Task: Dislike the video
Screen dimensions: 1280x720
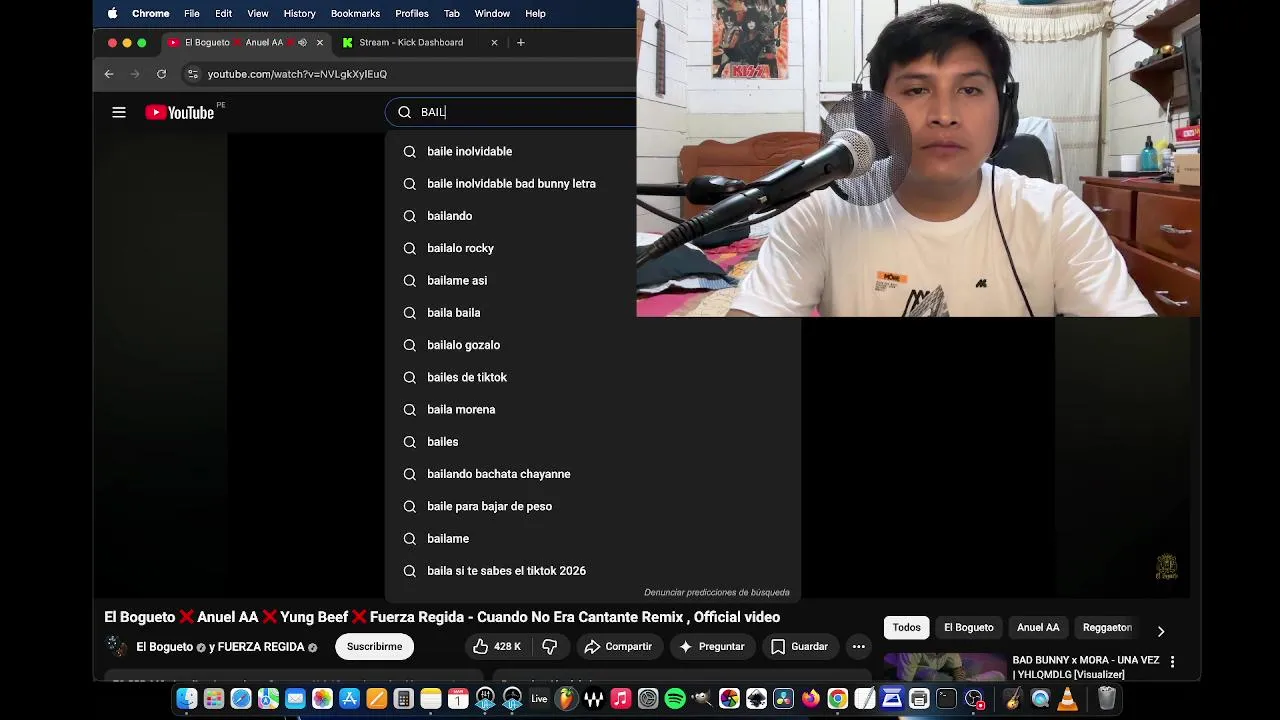Action: [550, 647]
